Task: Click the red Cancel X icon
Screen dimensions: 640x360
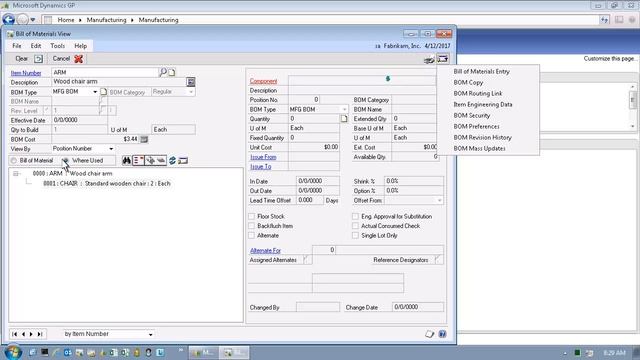Action: (78, 59)
